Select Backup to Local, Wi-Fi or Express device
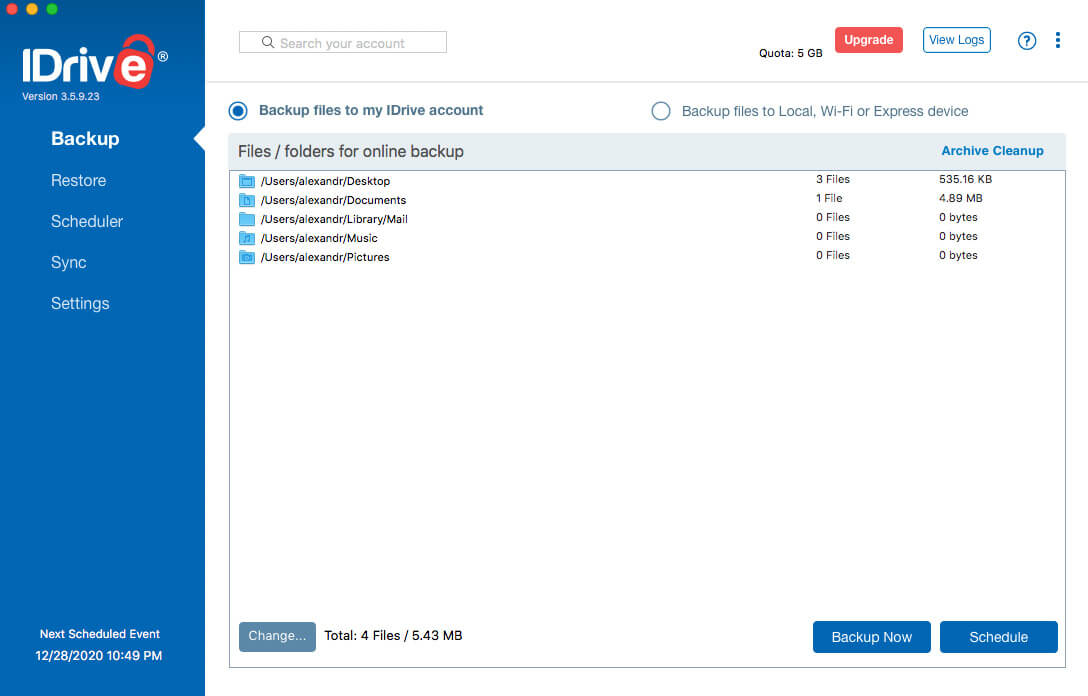Viewport: 1088px width, 696px height. click(661, 111)
